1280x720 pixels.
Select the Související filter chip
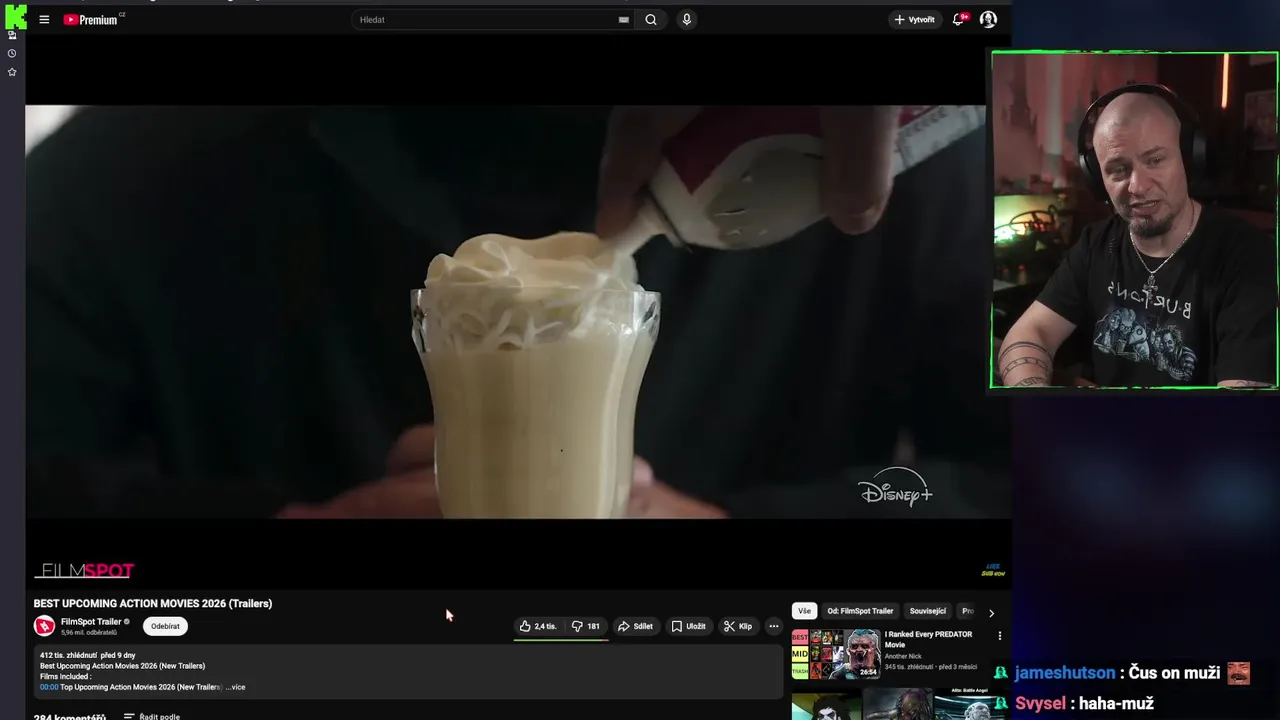click(928, 611)
